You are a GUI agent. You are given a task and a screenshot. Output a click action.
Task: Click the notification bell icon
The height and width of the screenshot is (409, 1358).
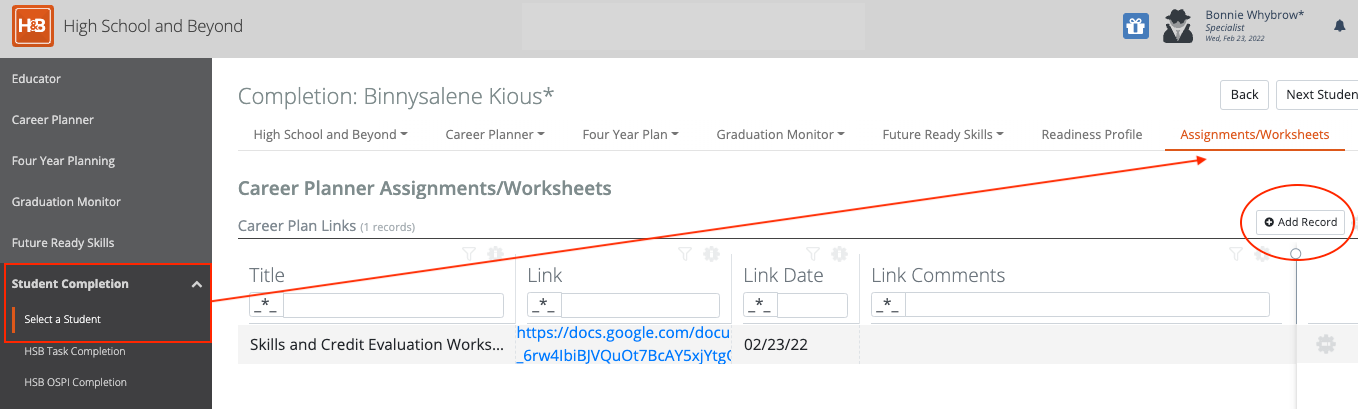coord(1340,27)
